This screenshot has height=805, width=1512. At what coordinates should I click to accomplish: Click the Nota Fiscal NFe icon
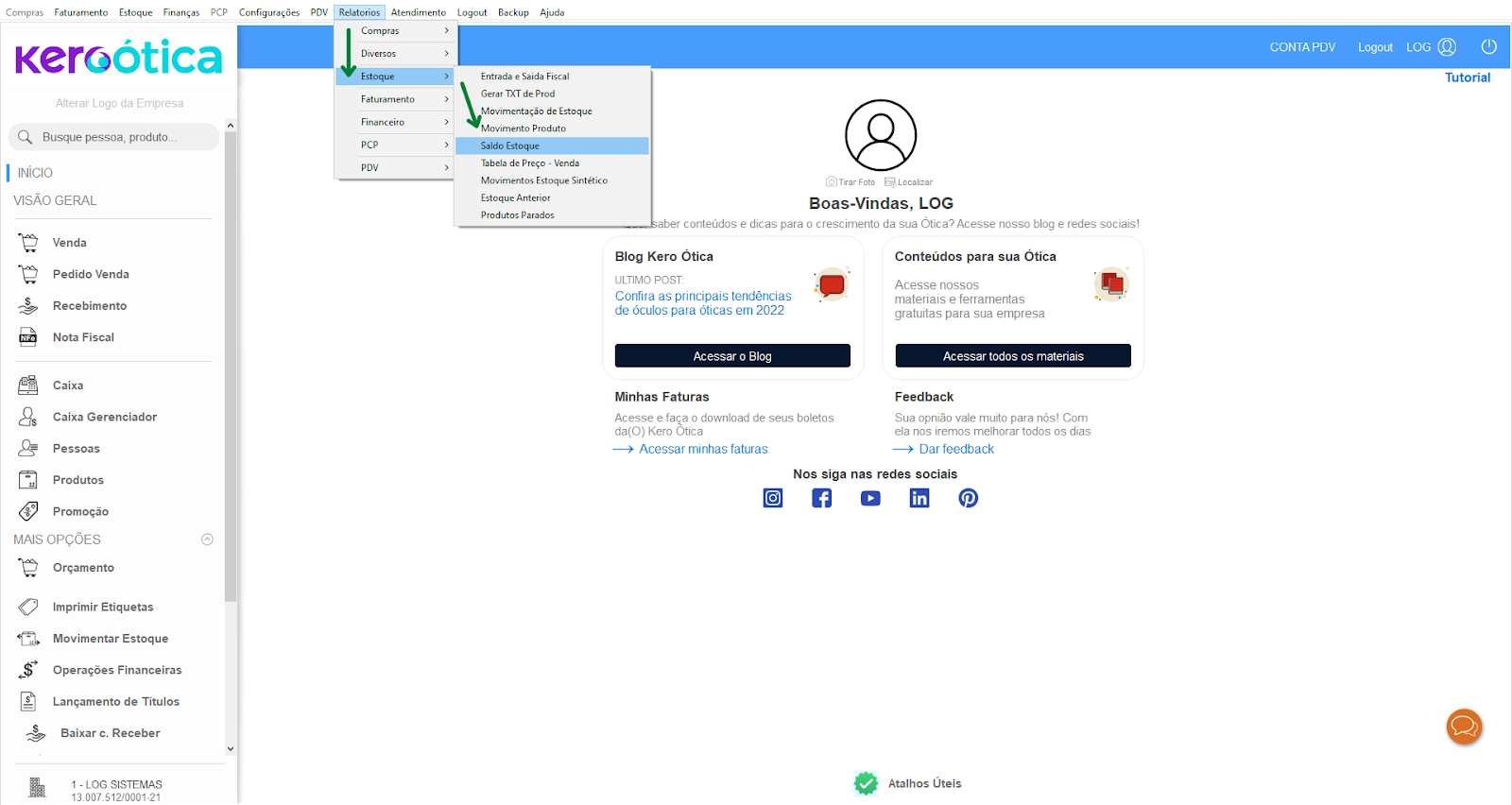[28, 337]
